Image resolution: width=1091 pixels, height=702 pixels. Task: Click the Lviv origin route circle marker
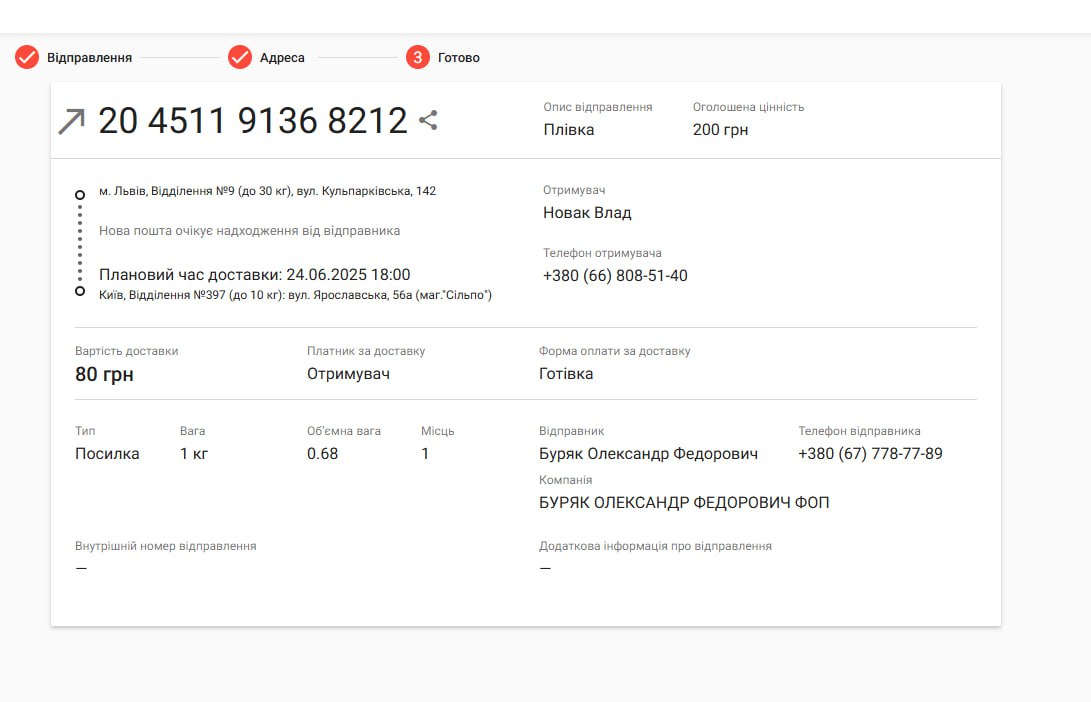pyautogui.click(x=80, y=194)
